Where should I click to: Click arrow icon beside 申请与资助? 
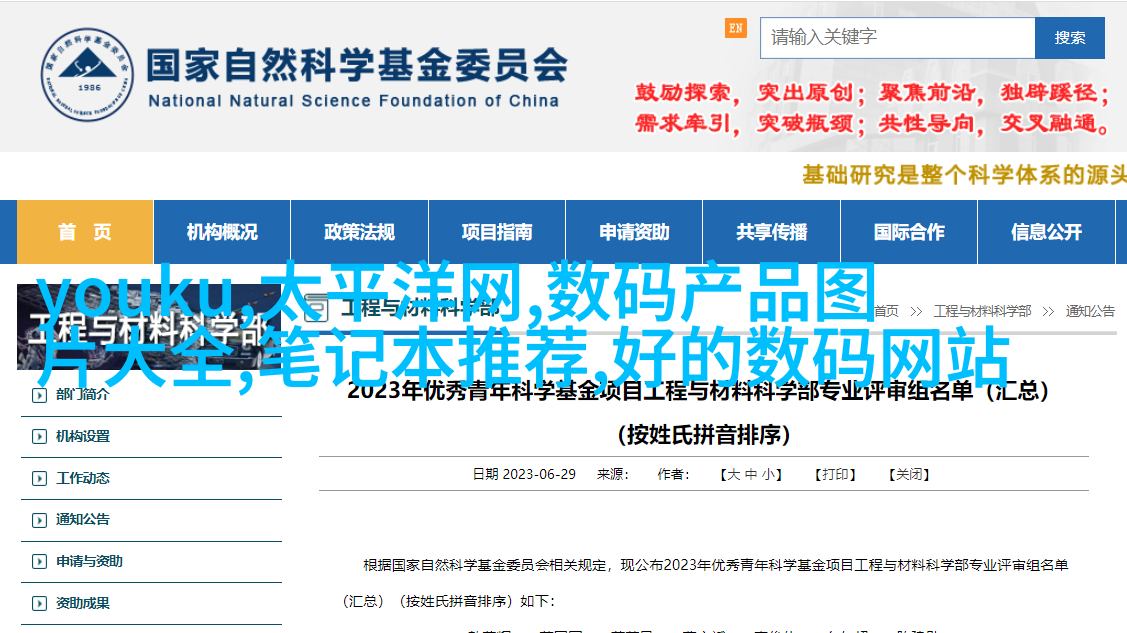(39, 562)
